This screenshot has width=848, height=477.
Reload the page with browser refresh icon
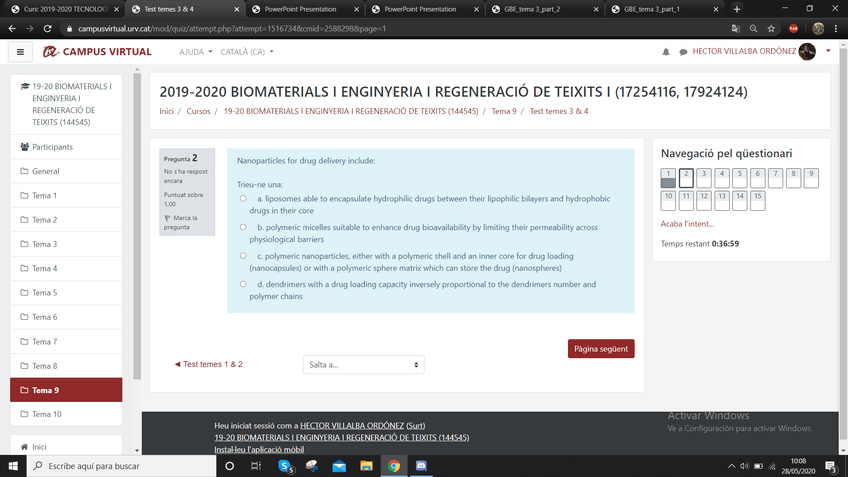(x=48, y=28)
